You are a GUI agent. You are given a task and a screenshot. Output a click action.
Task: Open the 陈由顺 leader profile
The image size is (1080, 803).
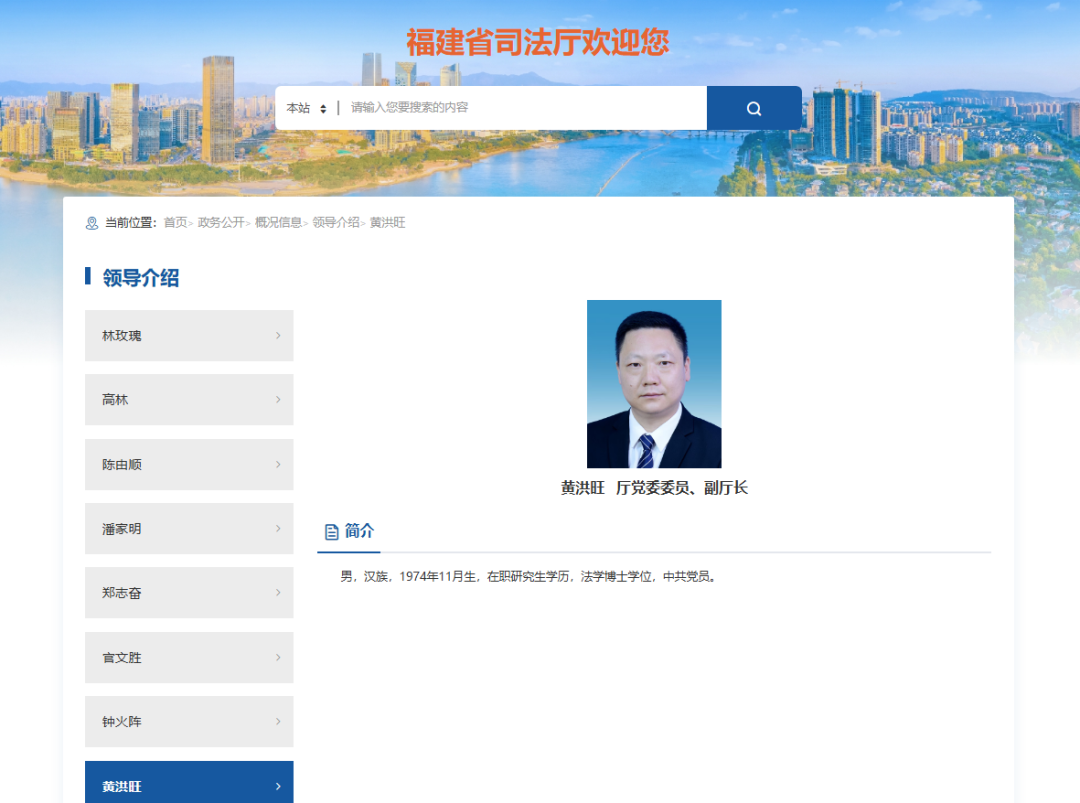point(189,465)
